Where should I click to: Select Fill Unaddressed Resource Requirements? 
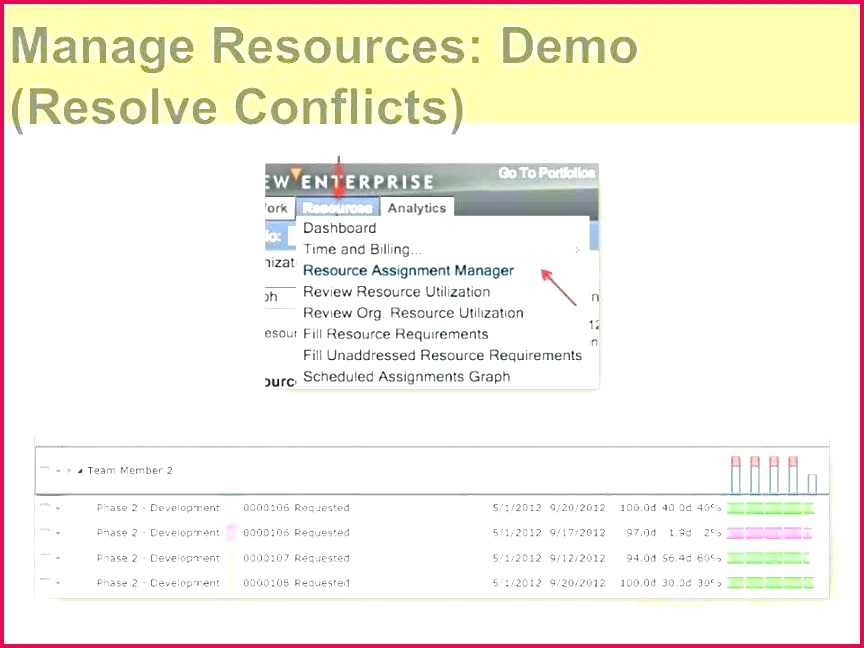click(x=442, y=355)
